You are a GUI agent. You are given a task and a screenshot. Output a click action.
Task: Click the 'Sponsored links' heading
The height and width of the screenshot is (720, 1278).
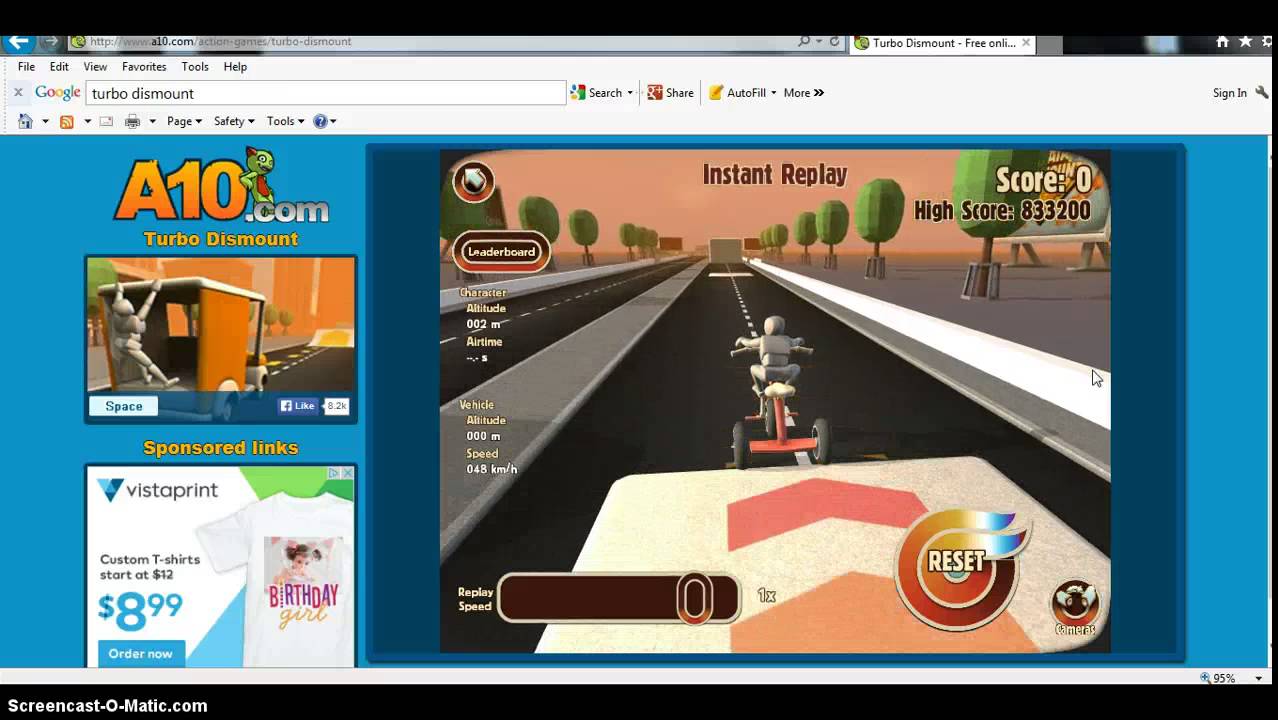point(221,447)
